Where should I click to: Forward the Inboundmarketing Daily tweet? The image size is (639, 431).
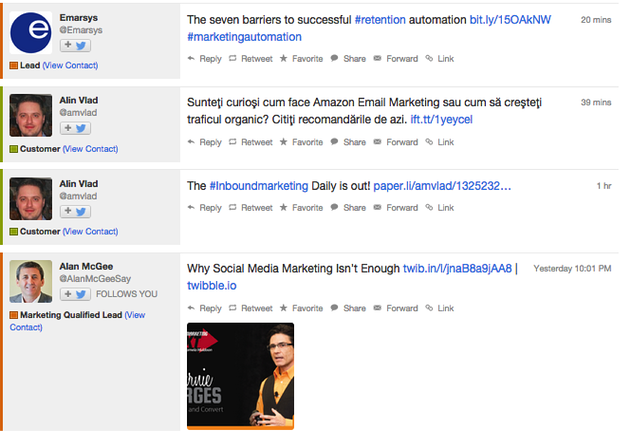pyautogui.click(x=396, y=208)
